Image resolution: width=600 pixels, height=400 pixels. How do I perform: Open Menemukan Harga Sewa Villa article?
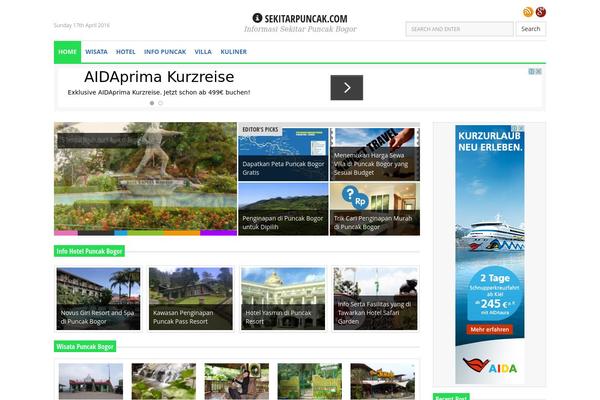point(375,154)
